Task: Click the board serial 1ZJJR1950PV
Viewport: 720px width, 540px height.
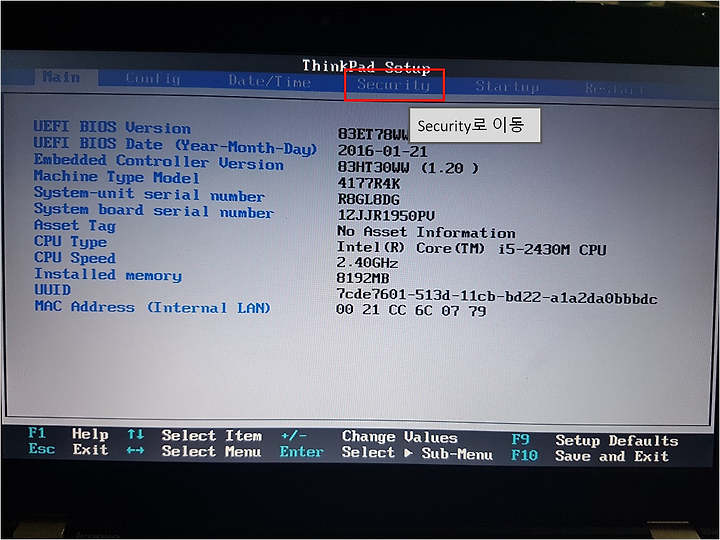Action: 386,216
